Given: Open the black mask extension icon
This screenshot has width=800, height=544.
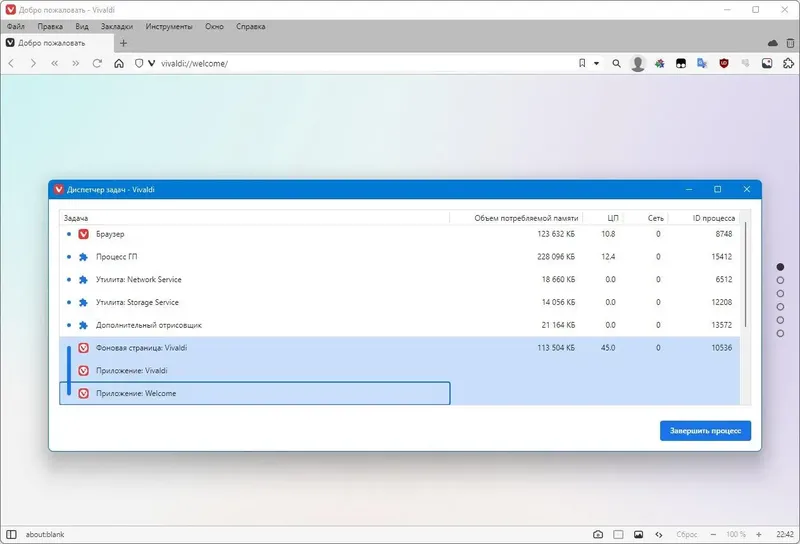Looking at the screenshot, I should point(681,63).
